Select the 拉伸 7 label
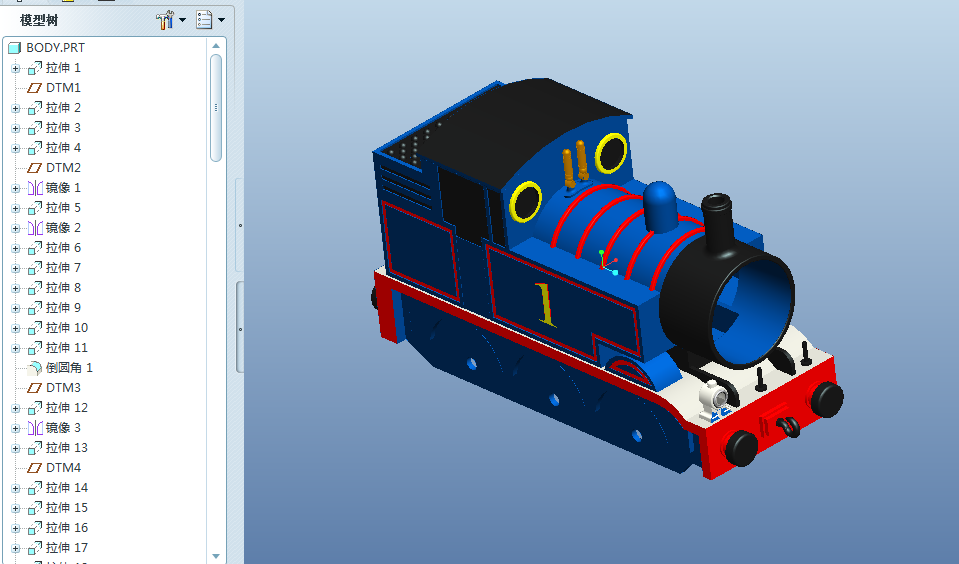The height and width of the screenshot is (564, 959). point(63,268)
